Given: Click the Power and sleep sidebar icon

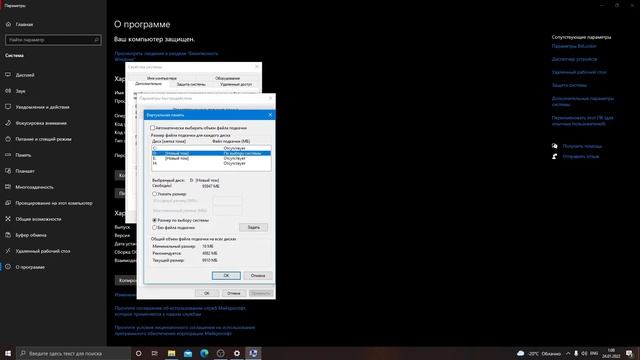Looking at the screenshot, I should [8, 139].
